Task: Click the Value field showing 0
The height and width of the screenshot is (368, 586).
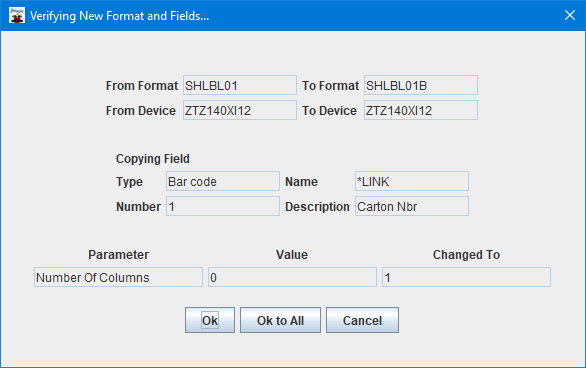Action: coord(292,277)
